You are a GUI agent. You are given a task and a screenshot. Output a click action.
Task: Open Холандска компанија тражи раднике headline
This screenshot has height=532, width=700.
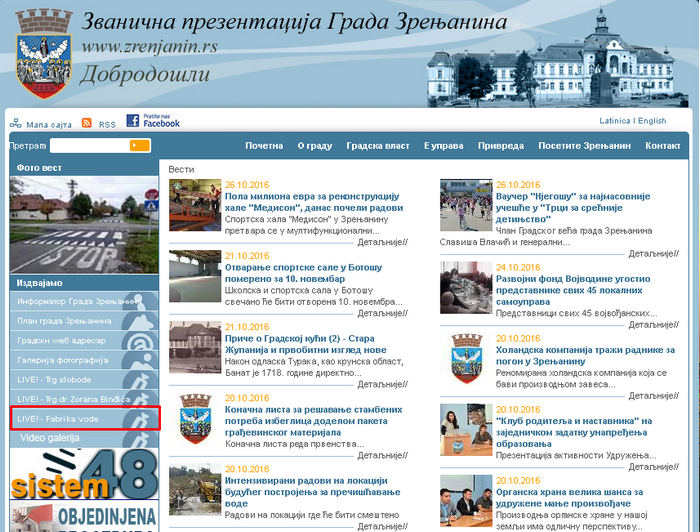point(585,355)
